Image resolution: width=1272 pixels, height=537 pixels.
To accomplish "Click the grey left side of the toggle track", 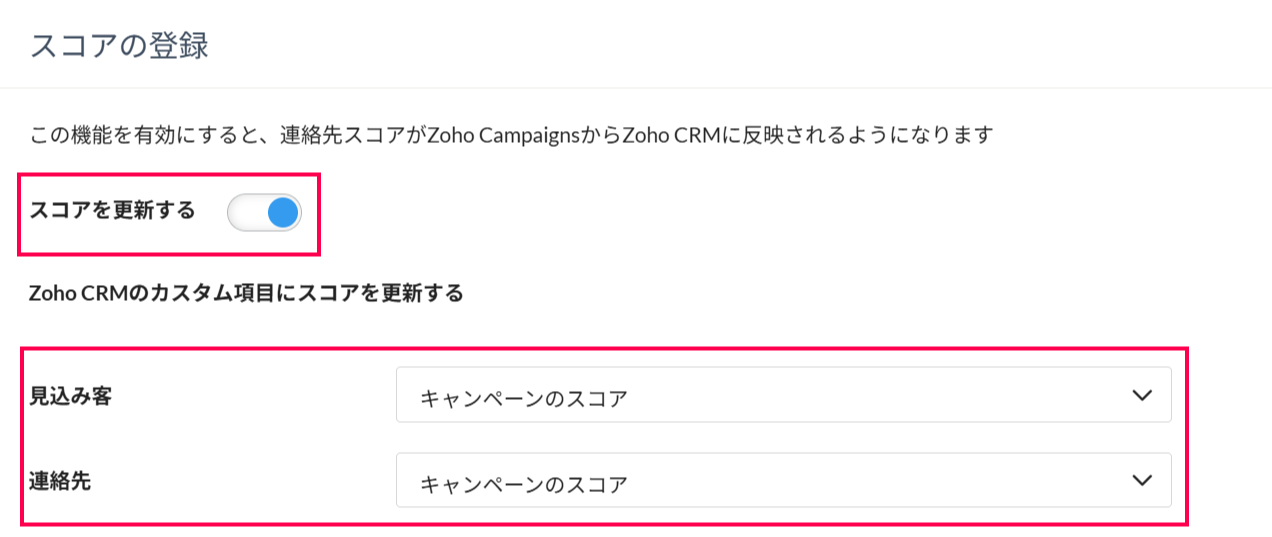I will [244, 212].
